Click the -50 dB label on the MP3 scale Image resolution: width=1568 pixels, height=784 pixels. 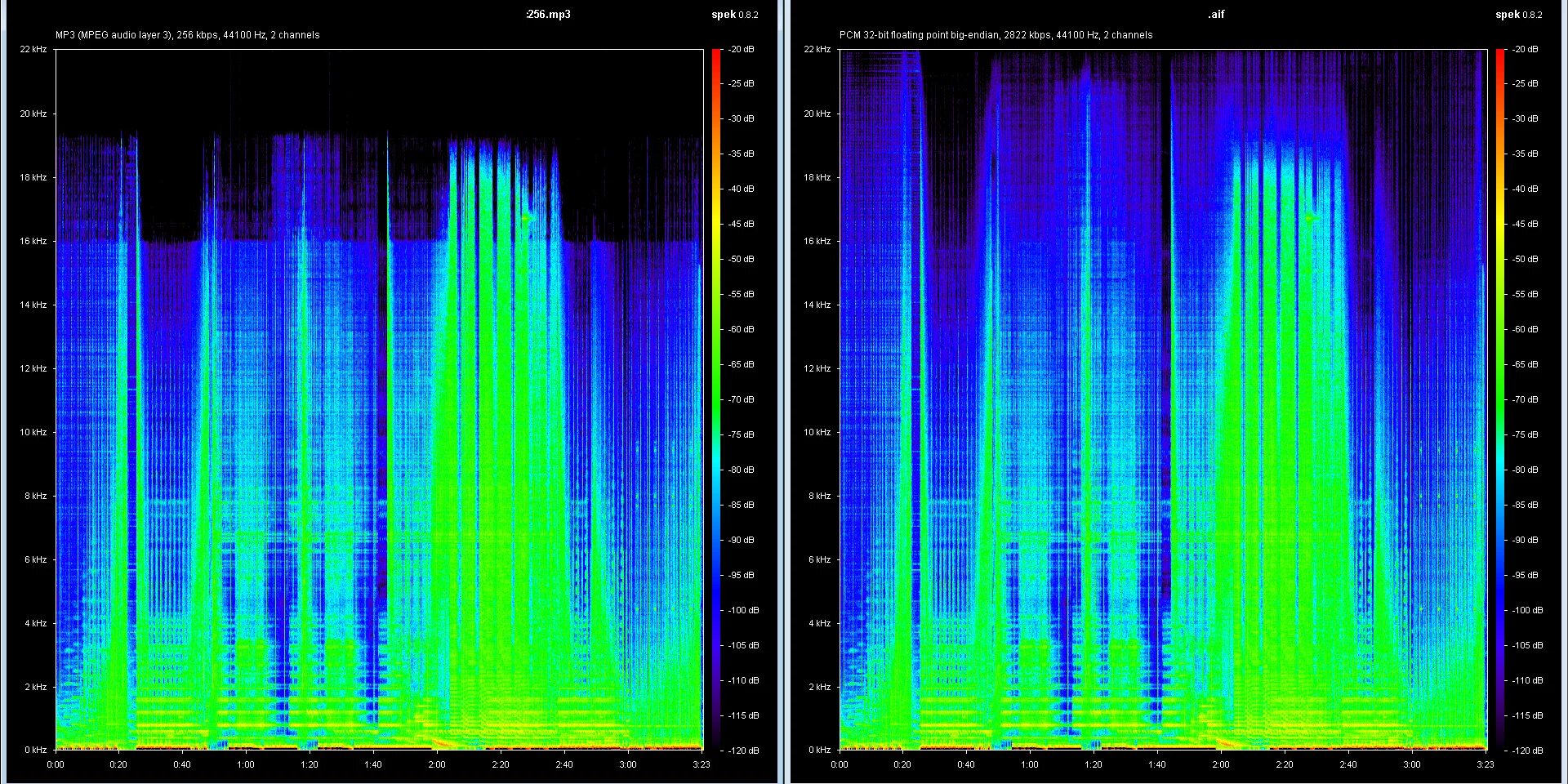pos(742,259)
